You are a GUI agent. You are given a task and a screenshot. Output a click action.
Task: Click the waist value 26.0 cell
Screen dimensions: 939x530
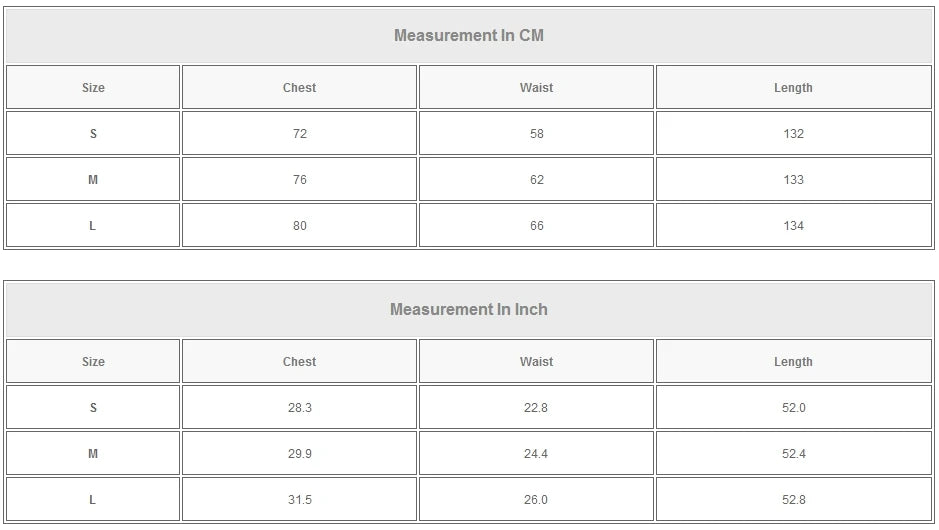(x=536, y=500)
